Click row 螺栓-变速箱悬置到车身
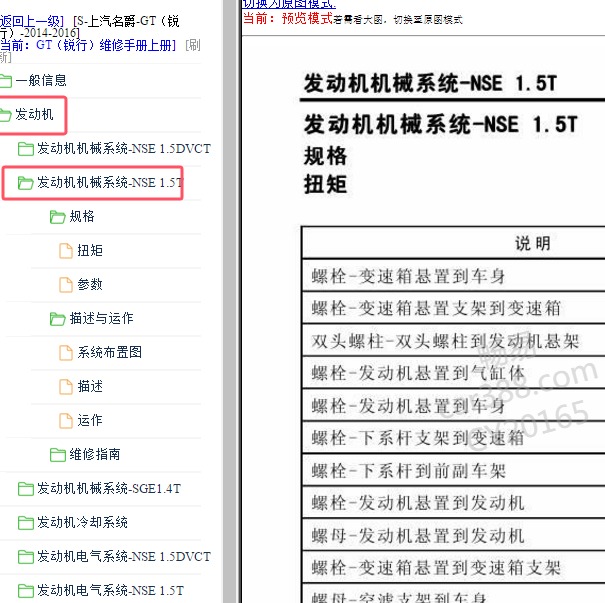 (453, 275)
